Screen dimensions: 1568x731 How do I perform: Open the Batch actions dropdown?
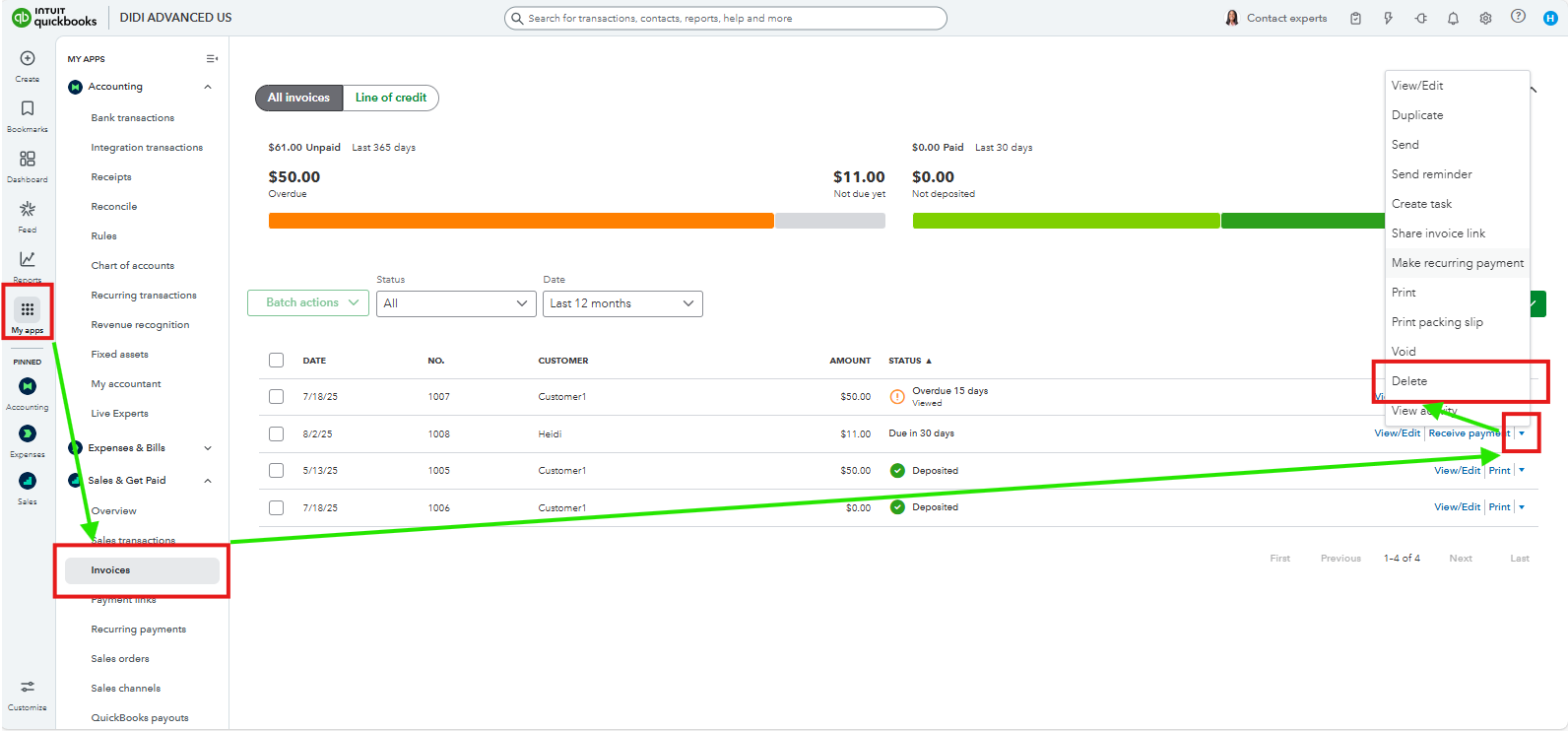click(308, 303)
